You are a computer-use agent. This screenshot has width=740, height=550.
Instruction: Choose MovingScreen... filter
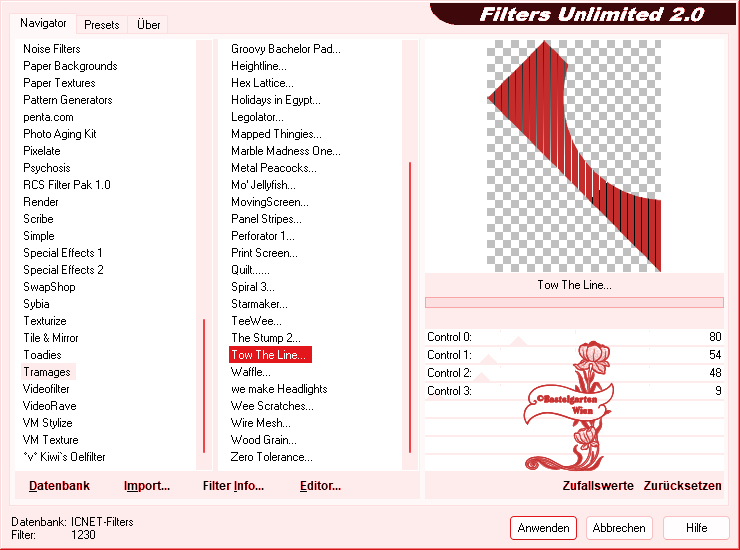pos(269,202)
